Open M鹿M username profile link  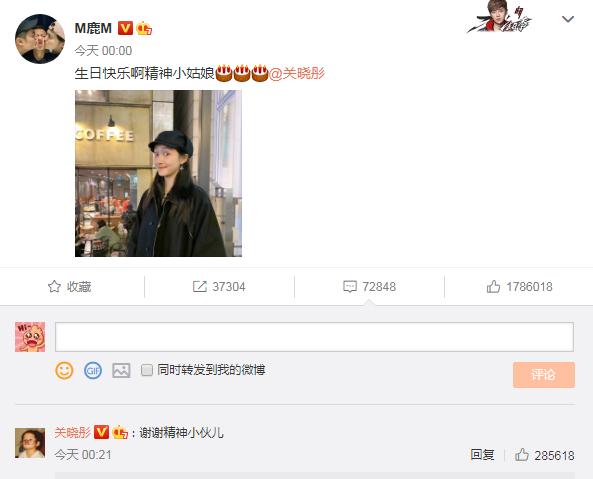click(x=93, y=28)
